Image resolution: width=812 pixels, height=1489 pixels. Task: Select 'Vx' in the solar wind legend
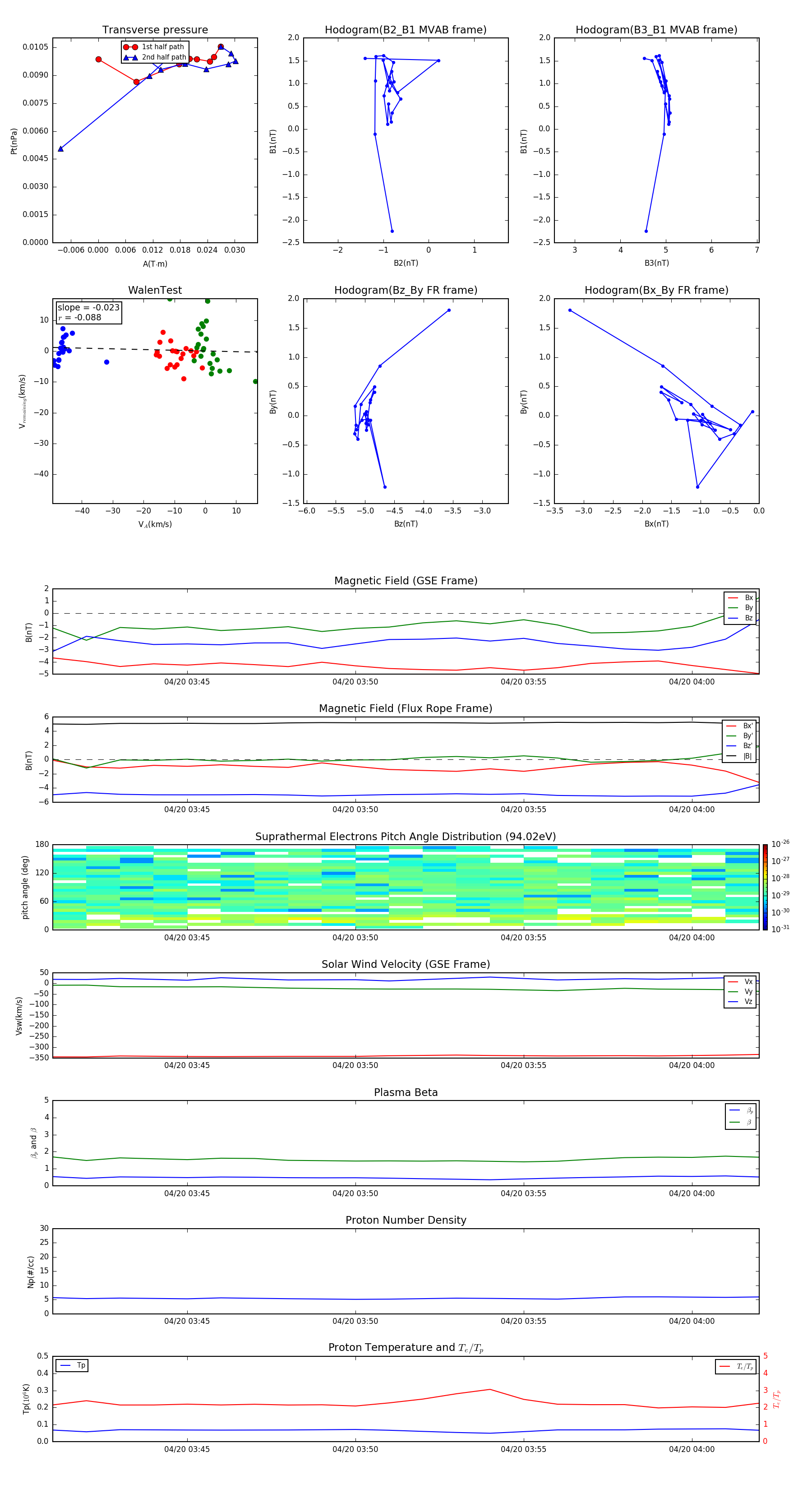741,981
